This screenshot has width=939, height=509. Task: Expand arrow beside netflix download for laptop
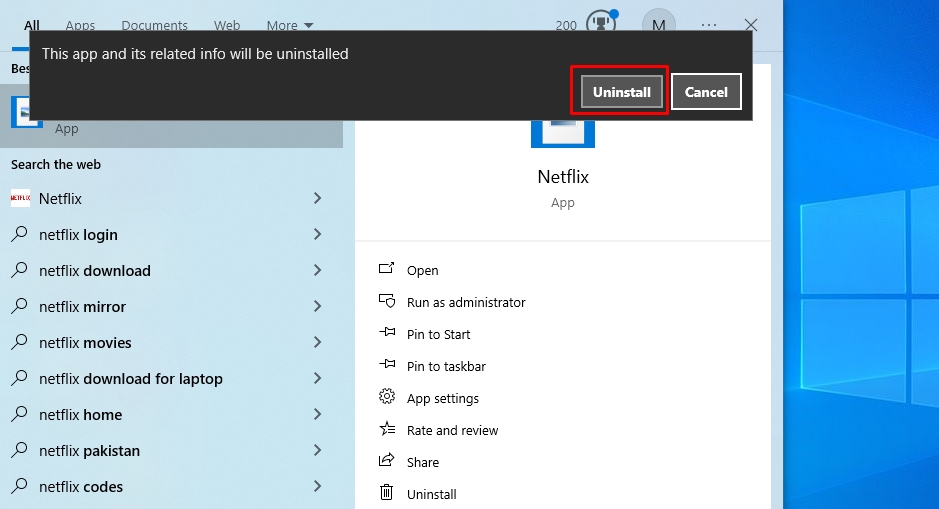click(x=317, y=378)
